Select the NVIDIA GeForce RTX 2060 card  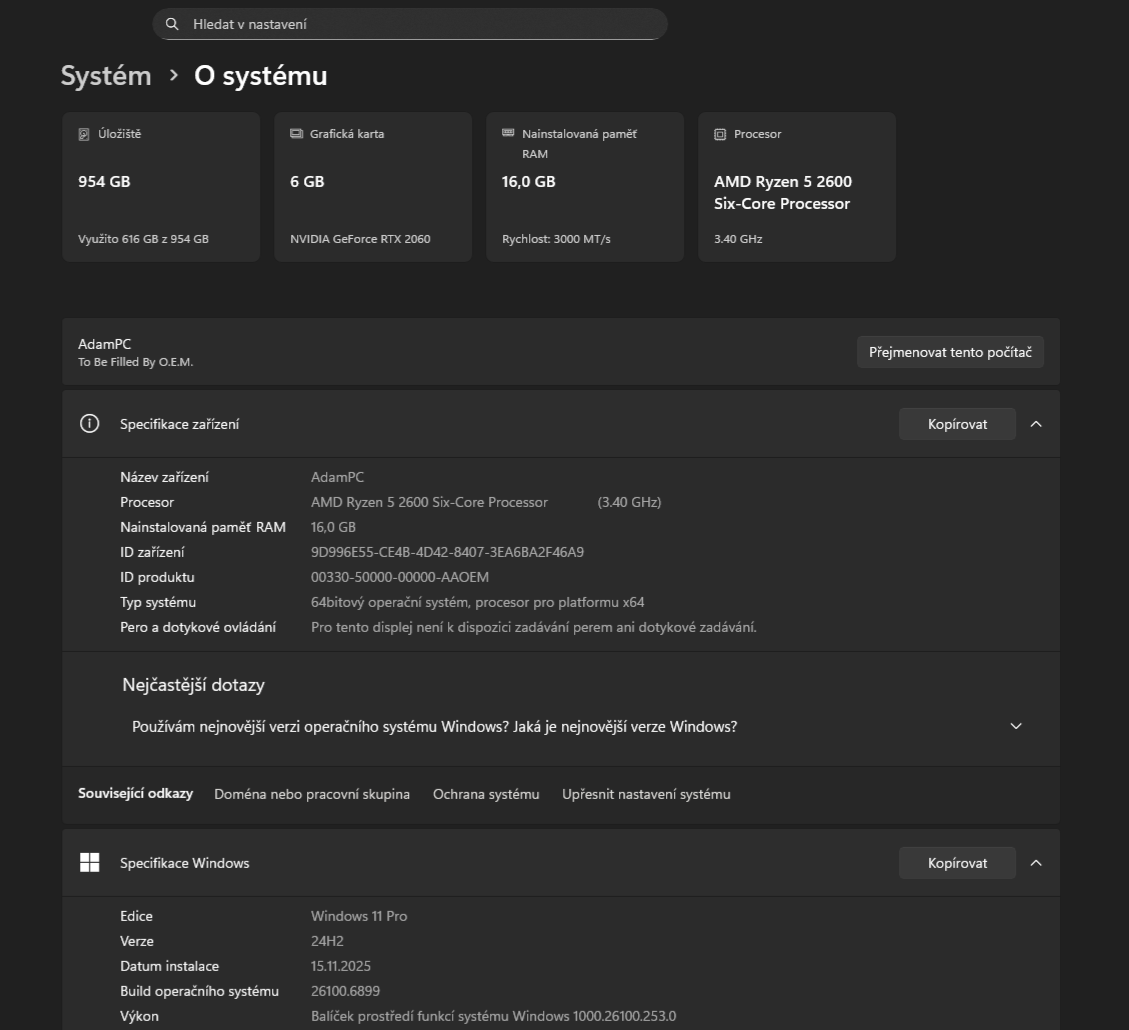372,186
